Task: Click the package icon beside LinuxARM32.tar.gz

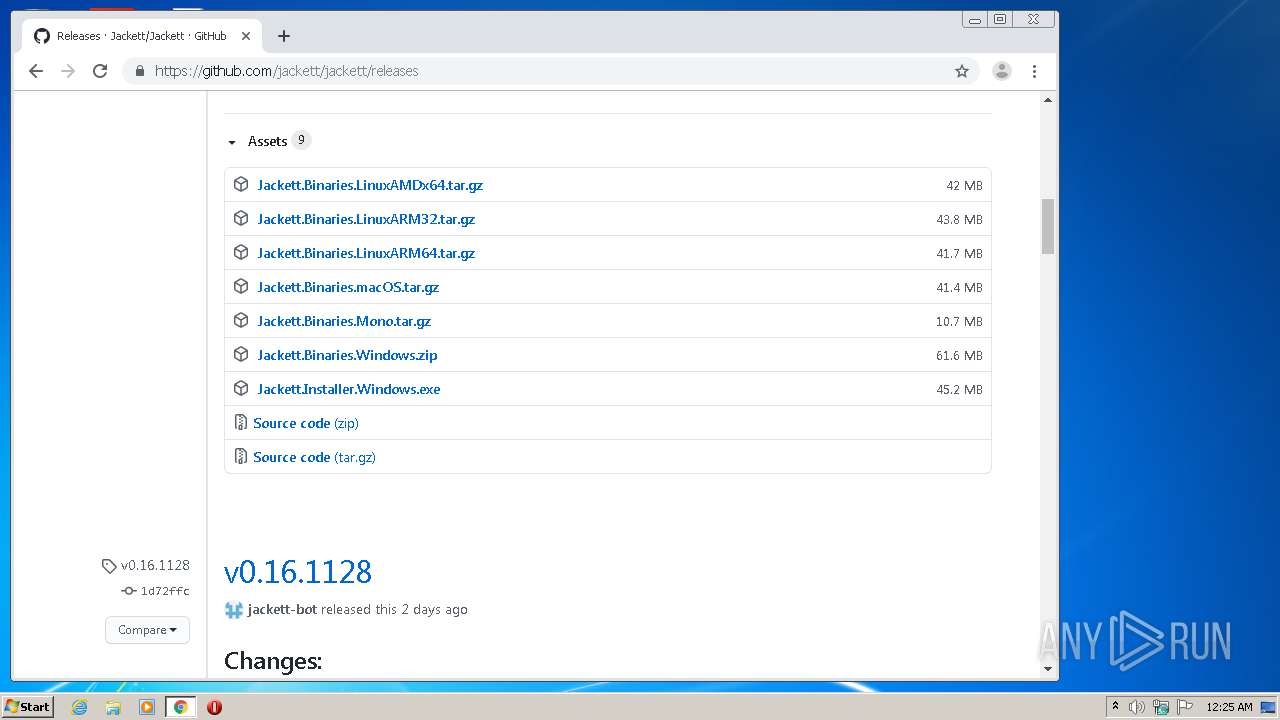Action: 241,219
